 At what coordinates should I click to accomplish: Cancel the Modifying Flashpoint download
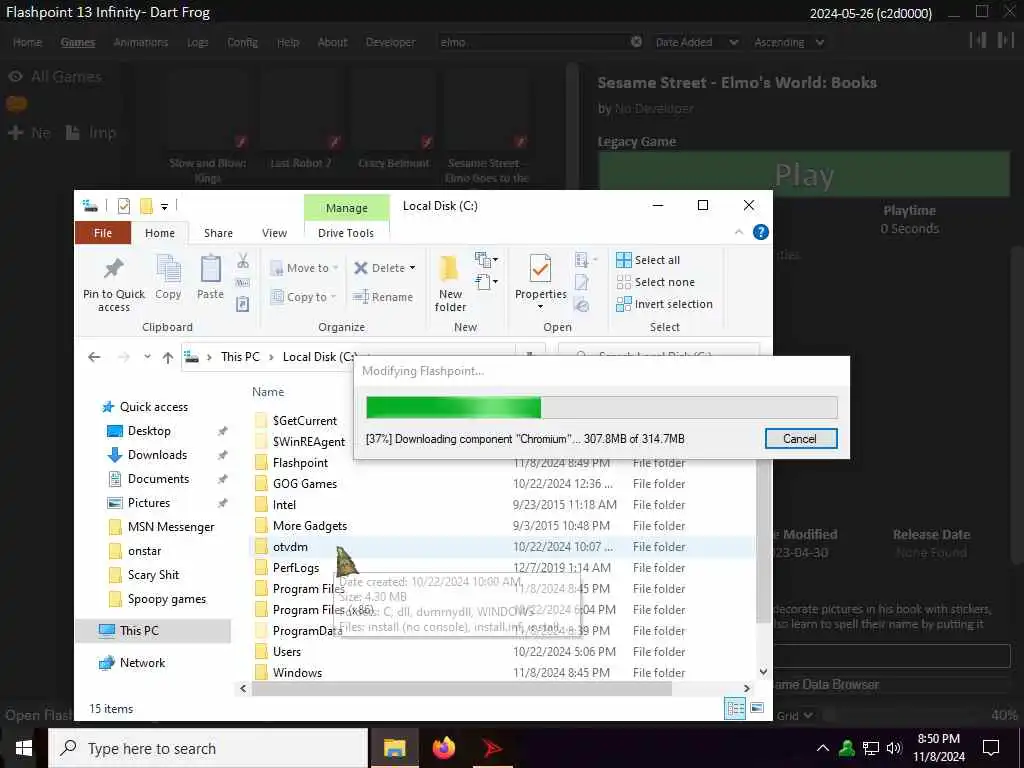801,439
